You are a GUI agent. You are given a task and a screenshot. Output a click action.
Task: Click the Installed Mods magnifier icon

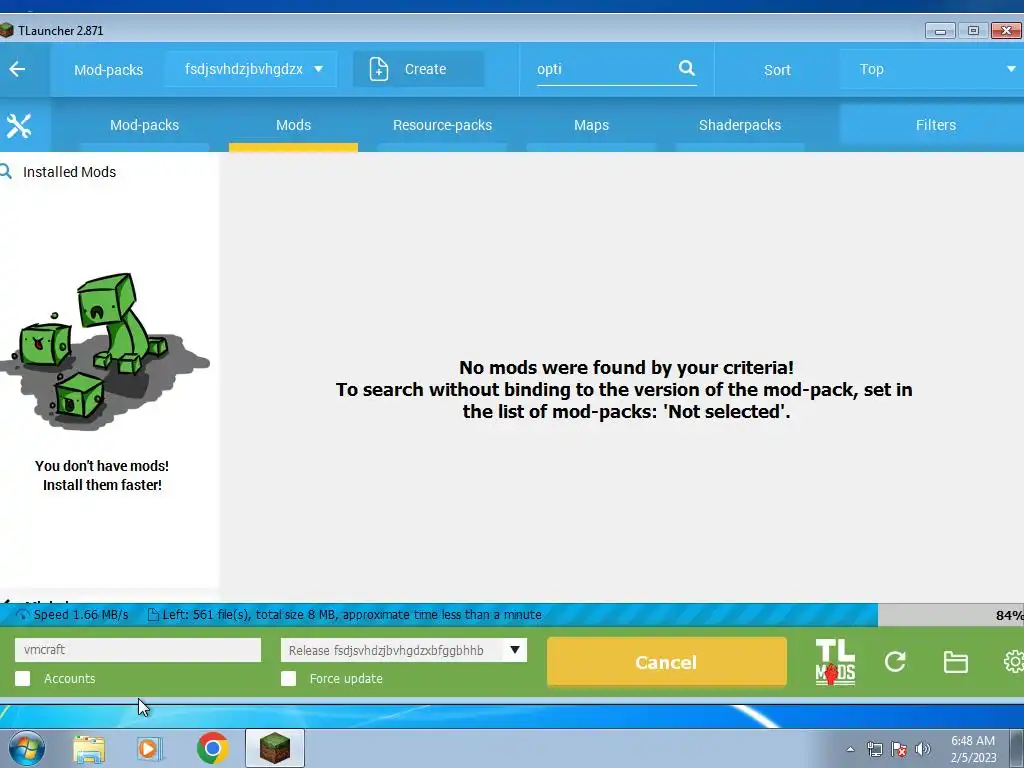click(x=6, y=172)
